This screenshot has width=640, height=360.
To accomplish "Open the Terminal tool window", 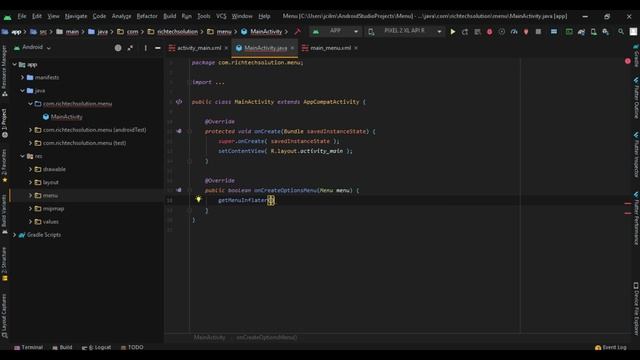I will [x=28, y=347].
